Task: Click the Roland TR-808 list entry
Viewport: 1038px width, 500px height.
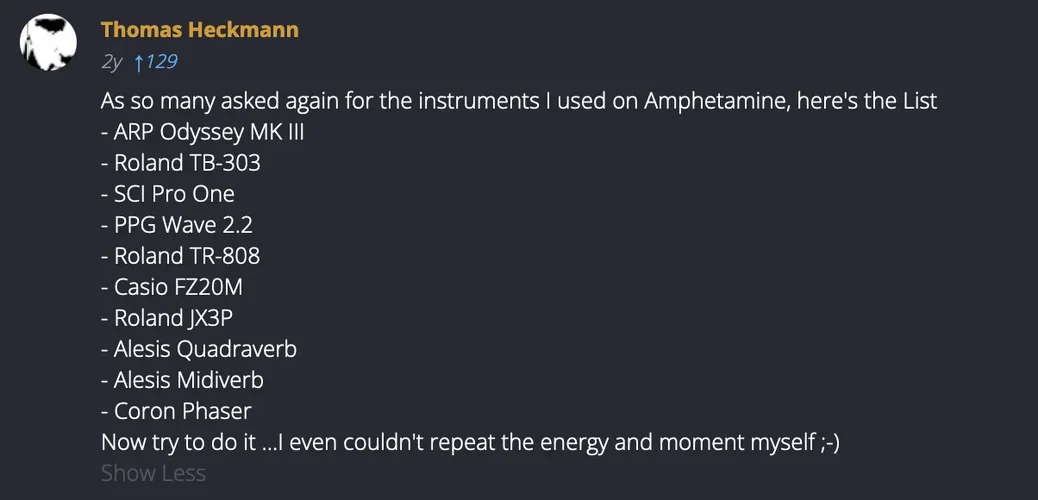Action: 181,256
